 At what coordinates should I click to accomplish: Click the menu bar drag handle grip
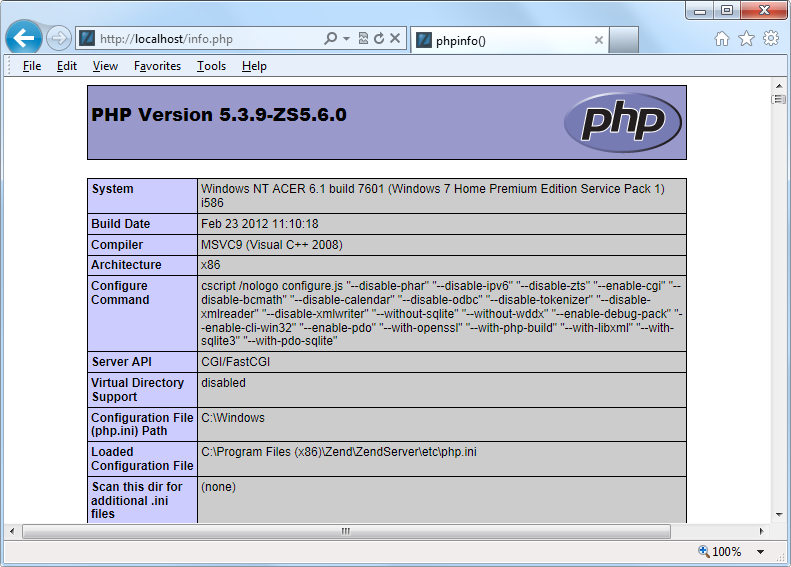click(9, 66)
